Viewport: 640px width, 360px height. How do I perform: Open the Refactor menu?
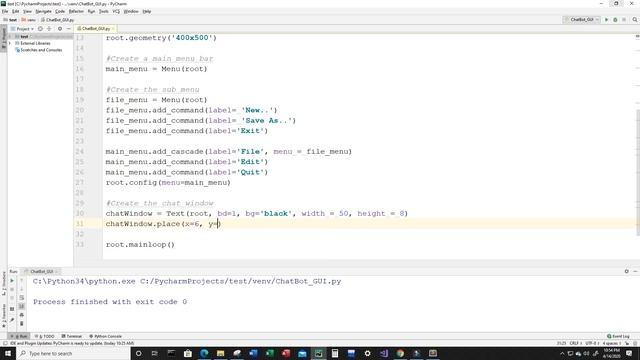coord(76,11)
